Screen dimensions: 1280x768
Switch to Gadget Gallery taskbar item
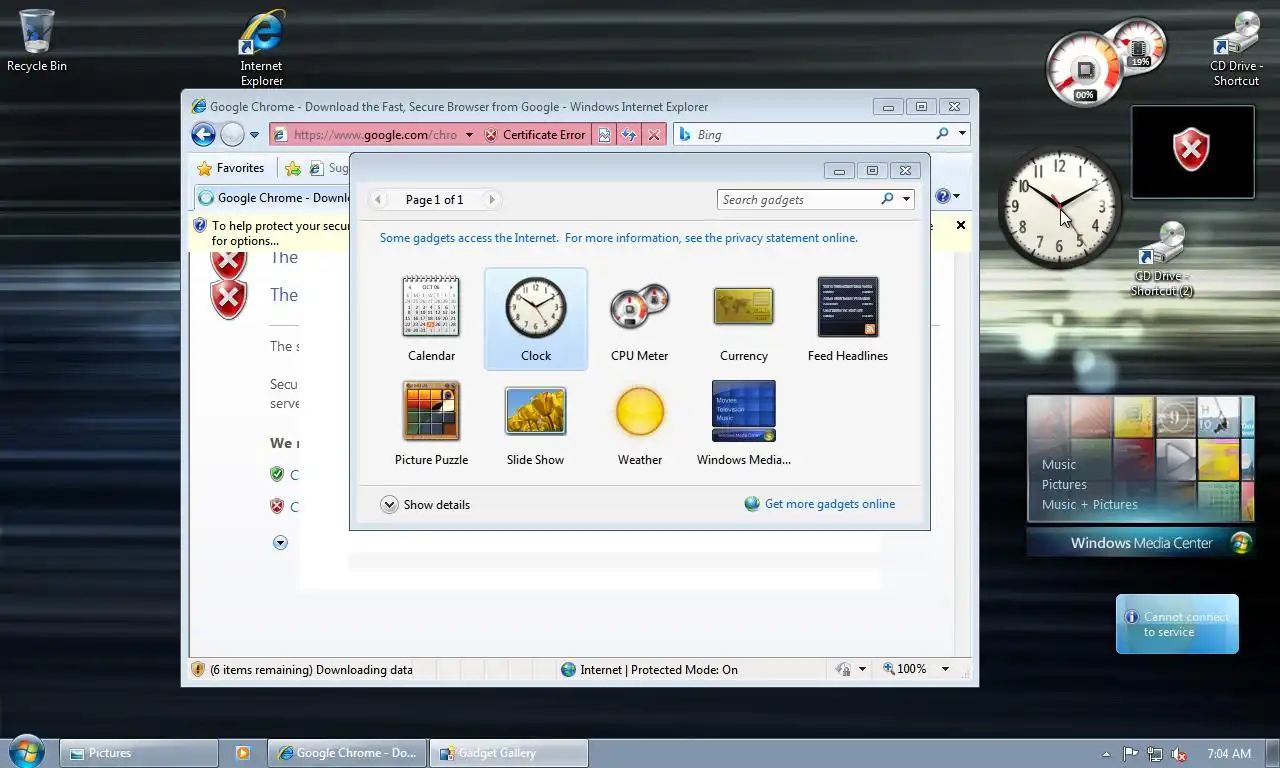coord(508,753)
